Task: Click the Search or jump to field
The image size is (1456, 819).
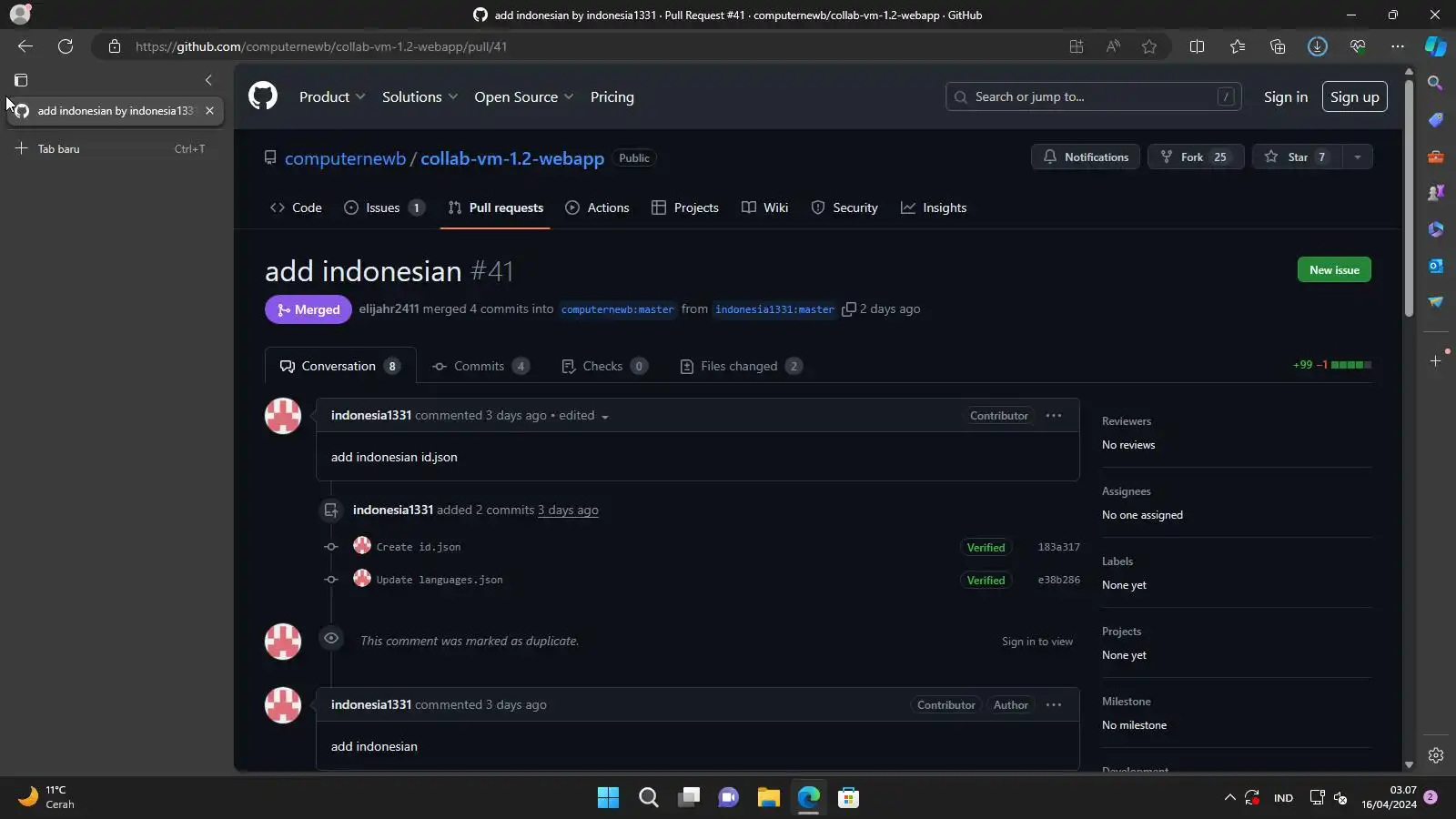Action: tap(1094, 96)
